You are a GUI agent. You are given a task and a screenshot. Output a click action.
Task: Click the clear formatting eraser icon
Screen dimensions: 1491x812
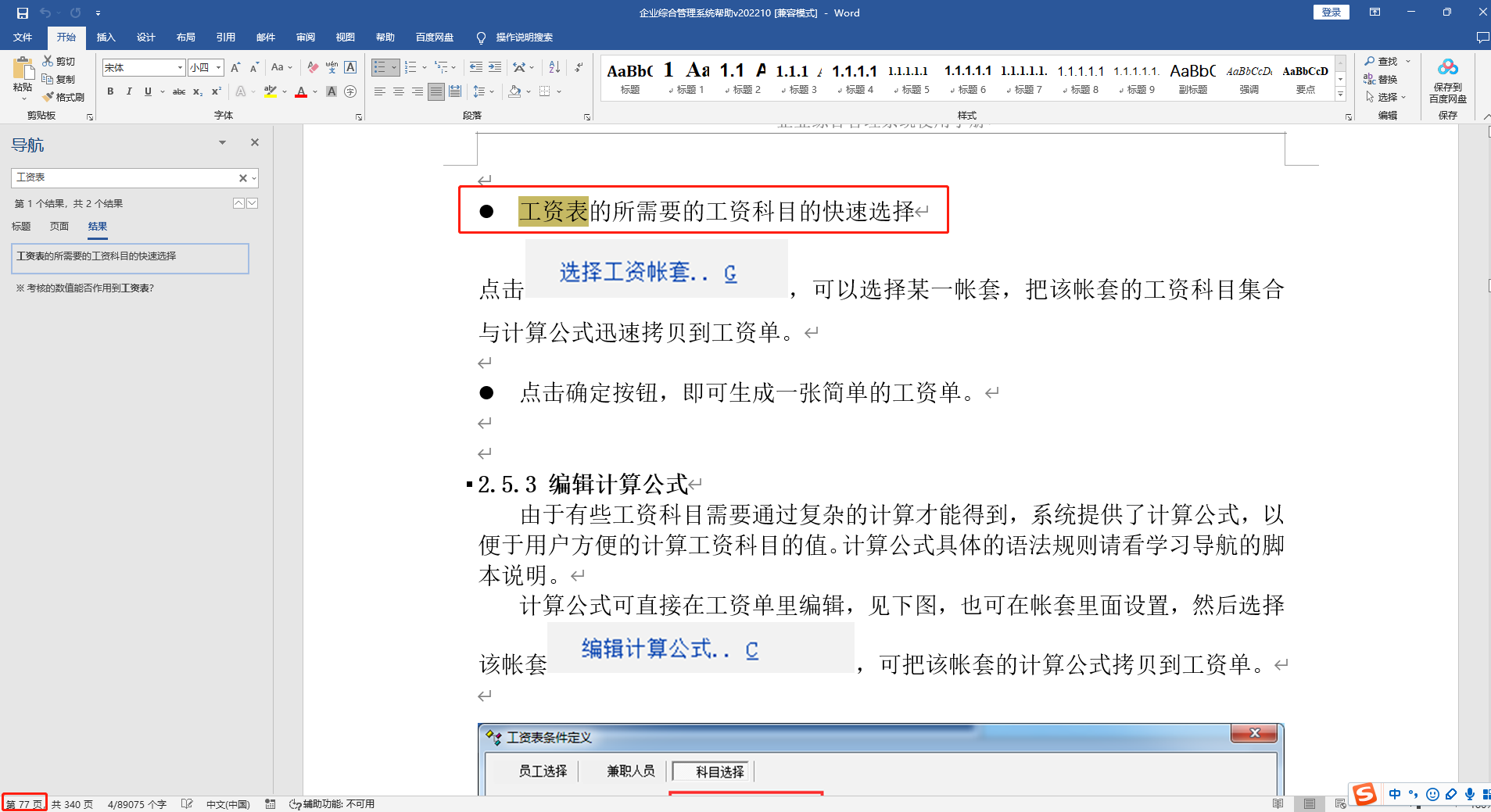[313, 67]
